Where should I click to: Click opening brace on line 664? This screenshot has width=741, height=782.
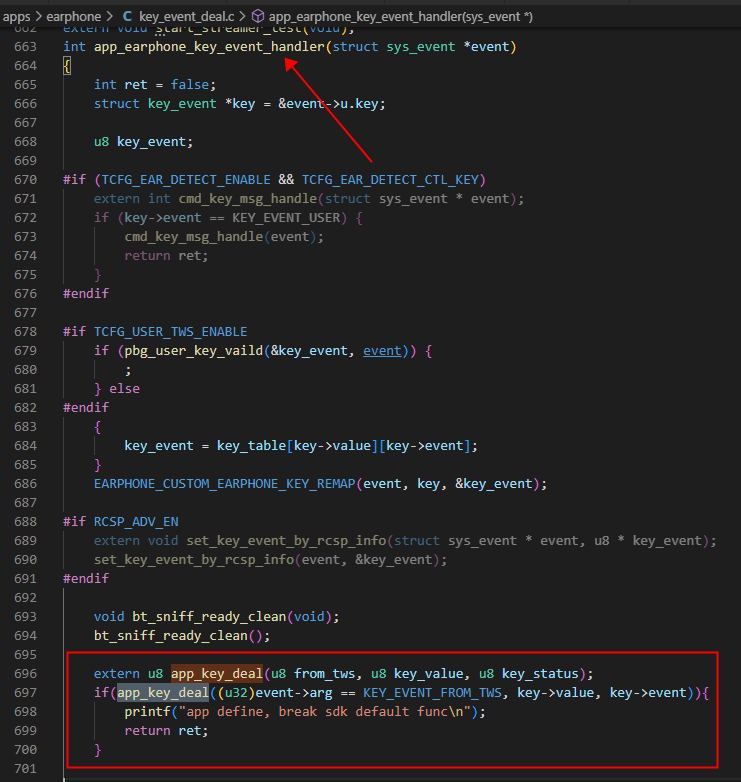tap(67, 66)
